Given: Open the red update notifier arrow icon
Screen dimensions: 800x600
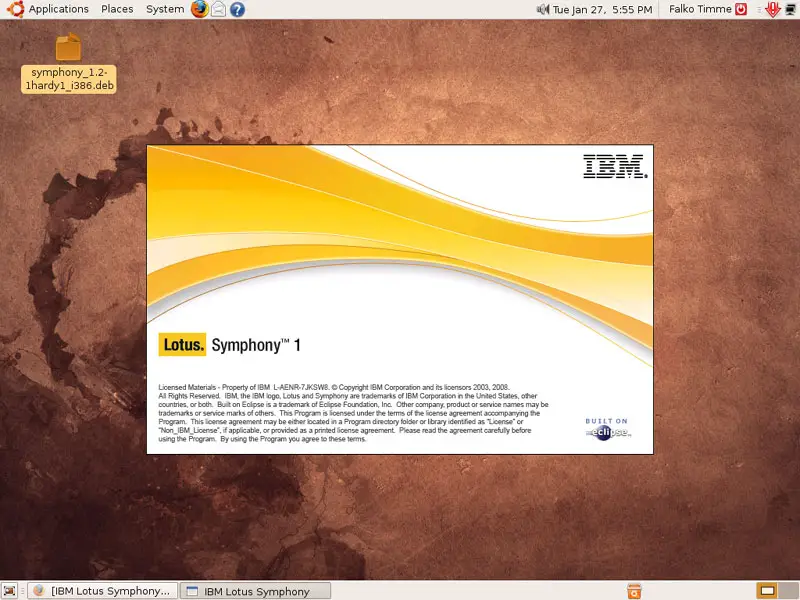Looking at the screenshot, I should 773,9.
